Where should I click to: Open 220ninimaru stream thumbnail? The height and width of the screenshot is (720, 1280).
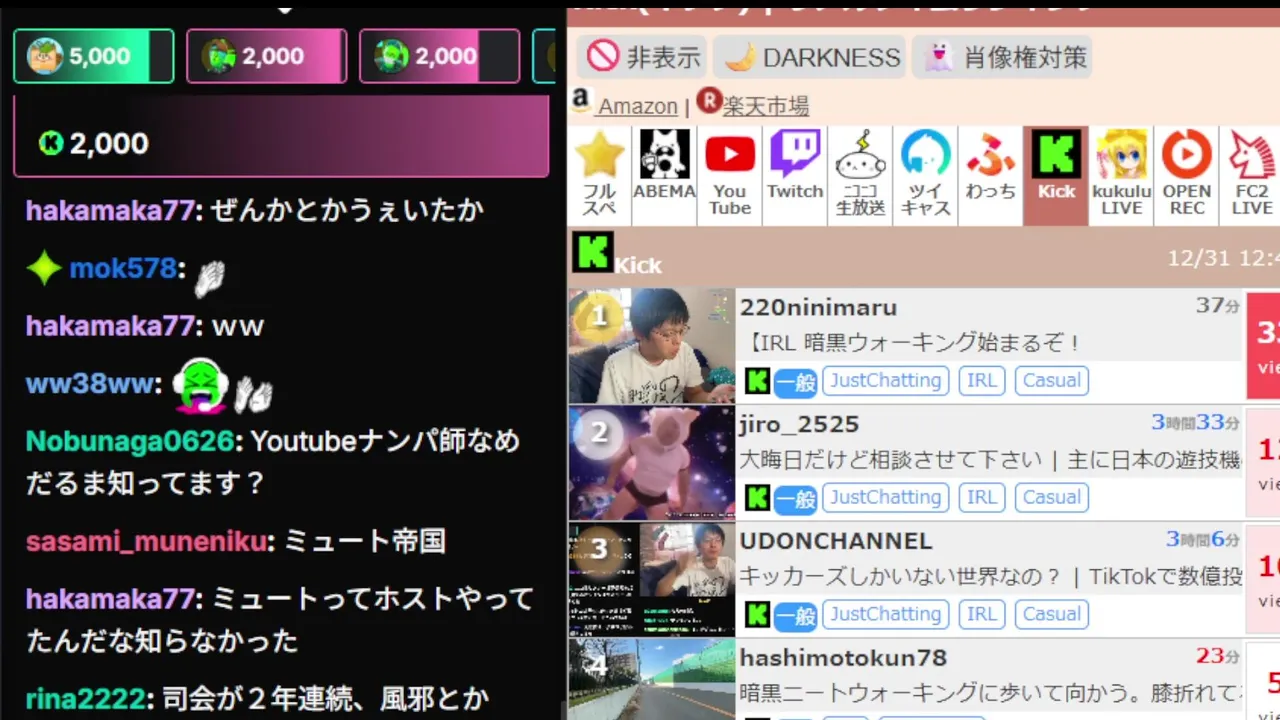pyautogui.click(x=652, y=346)
